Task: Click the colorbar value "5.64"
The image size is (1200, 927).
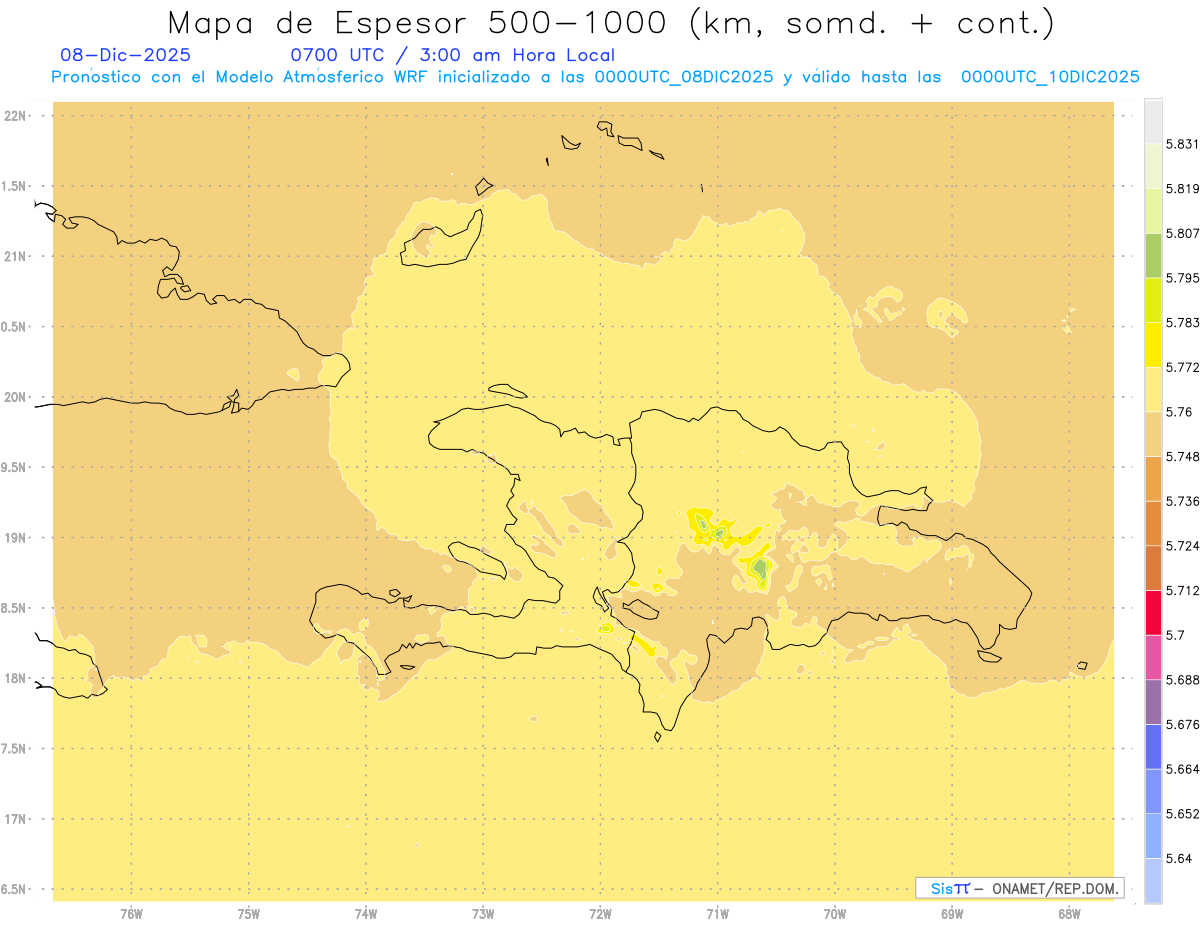Action: click(x=1179, y=858)
